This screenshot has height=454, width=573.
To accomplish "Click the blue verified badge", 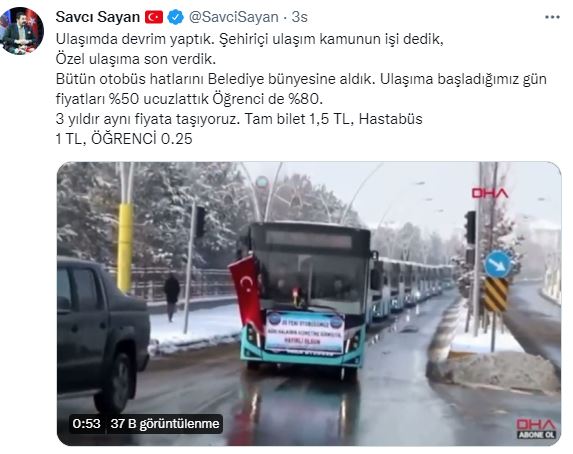I will tap(175, 17).
